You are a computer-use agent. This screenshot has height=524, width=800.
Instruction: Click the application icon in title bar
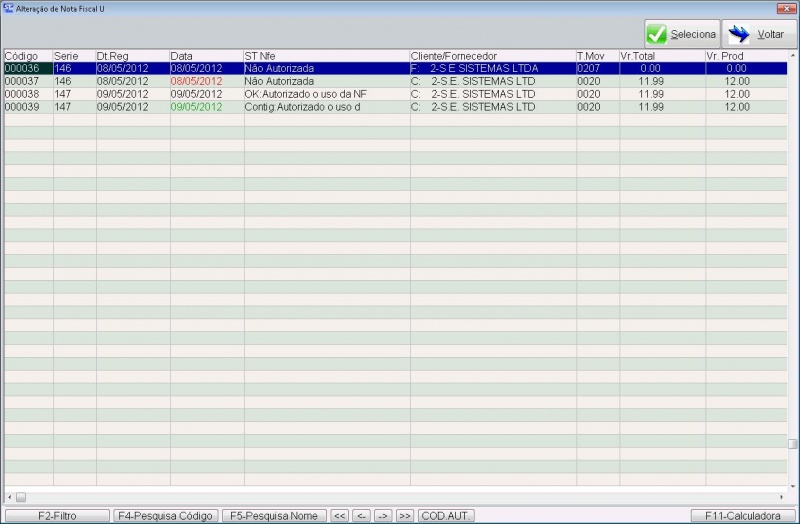pyautogui.click(x=8, y=7)
